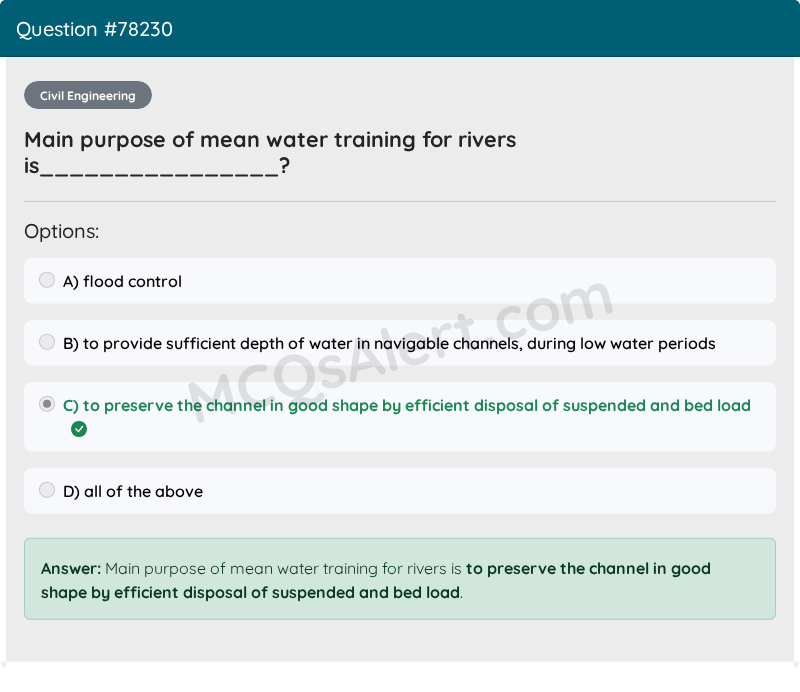Choose option C about preserving channel shape
Image resolution: width=800 pixels, height=692 pixels.
(x=407, y=406)
